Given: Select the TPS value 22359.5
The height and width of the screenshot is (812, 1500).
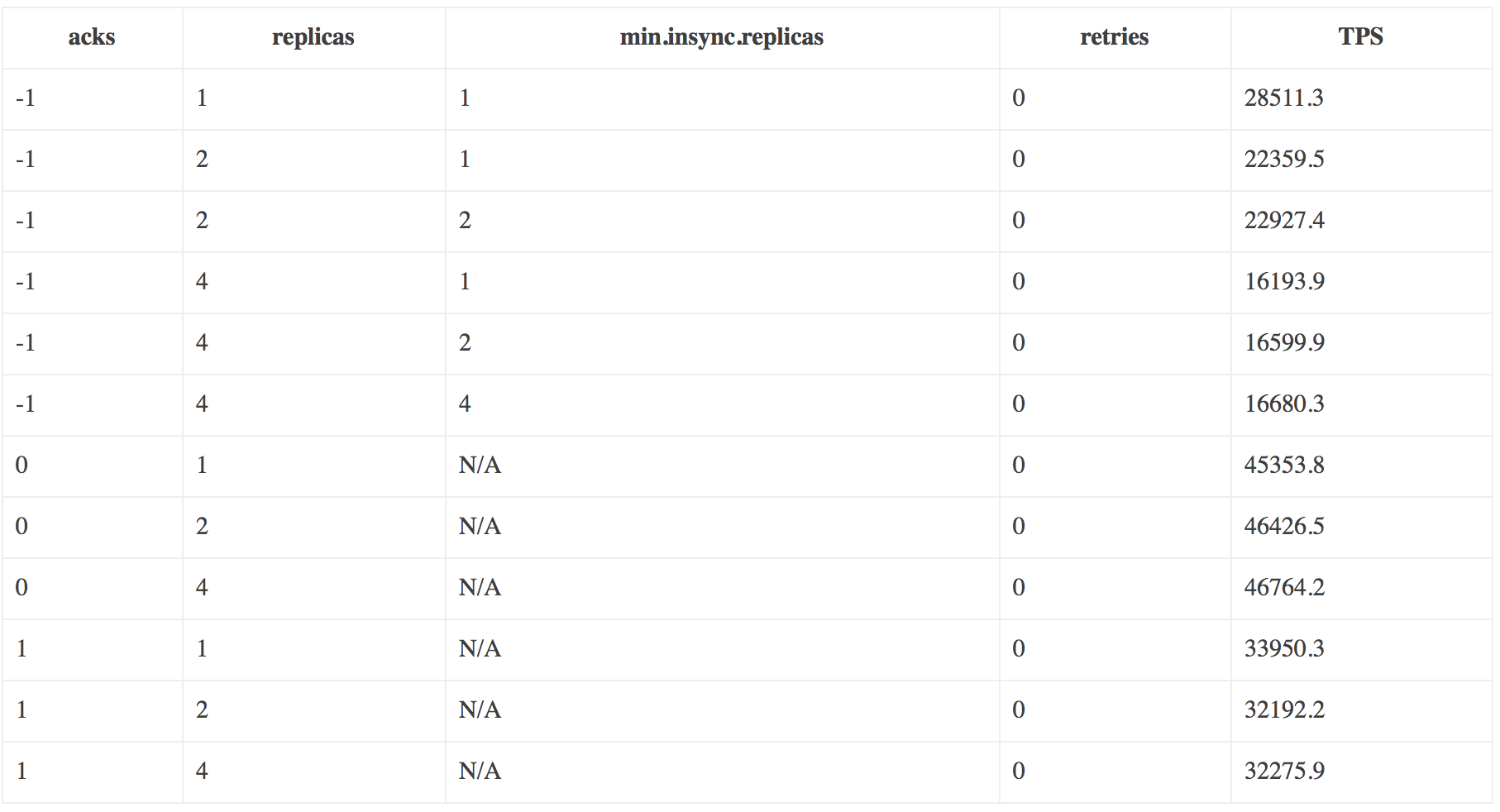Looking at the screenshot, I should 1284,160.
